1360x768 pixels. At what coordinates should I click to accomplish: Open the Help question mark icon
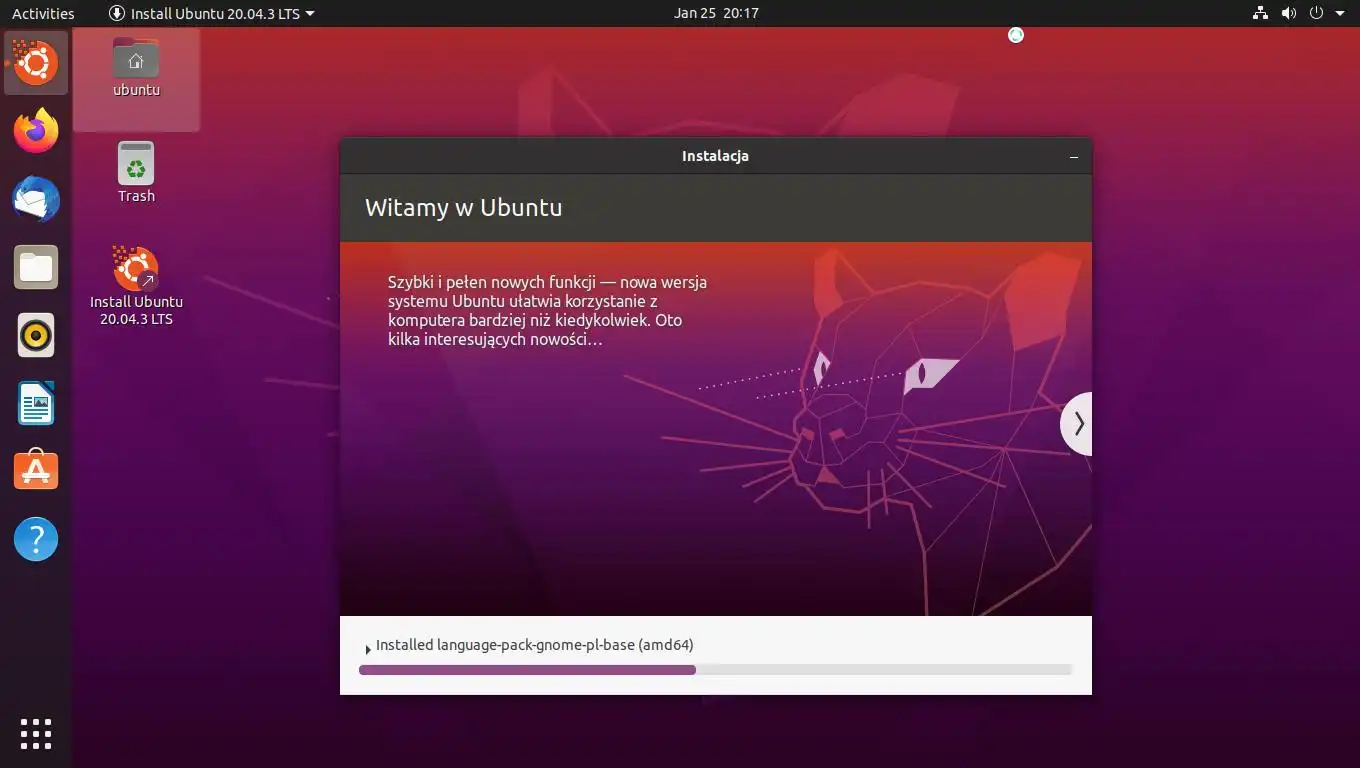click(x=36, y=539)
